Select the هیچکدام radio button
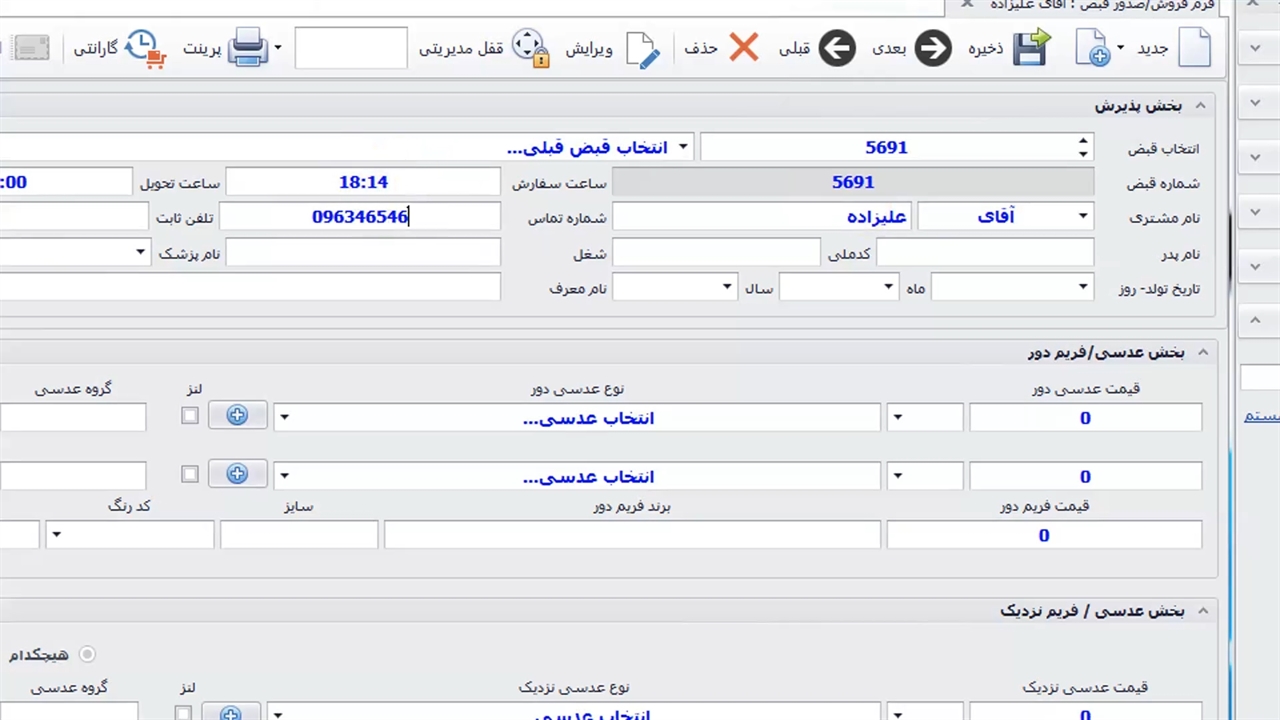This screenshot has width=1280, height=720. click(87, 654)
